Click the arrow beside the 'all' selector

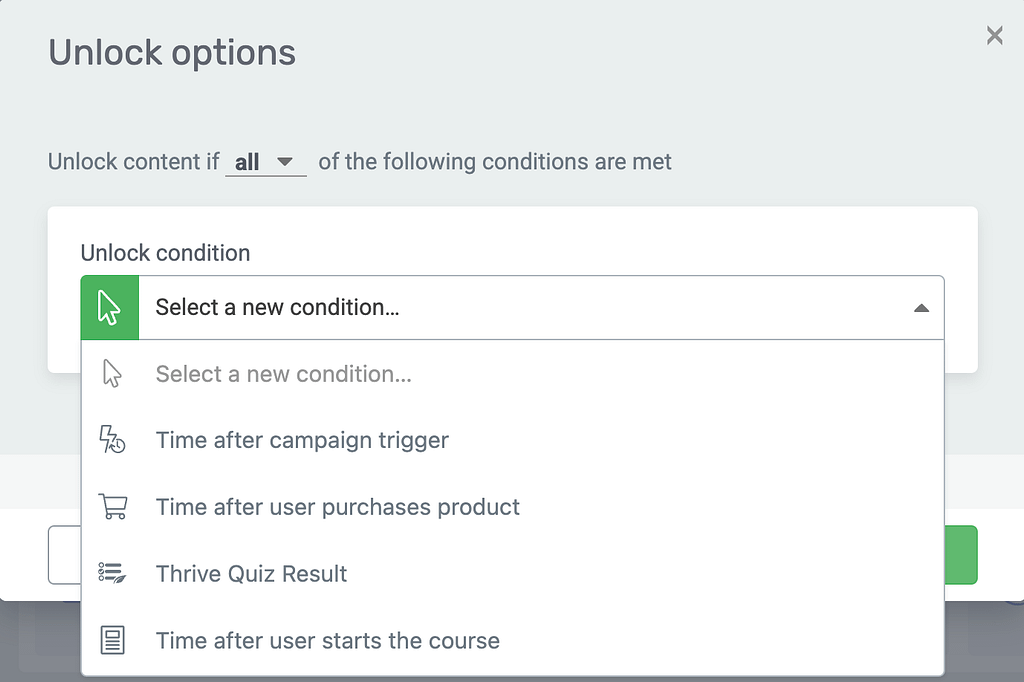(x=285, y=161)
